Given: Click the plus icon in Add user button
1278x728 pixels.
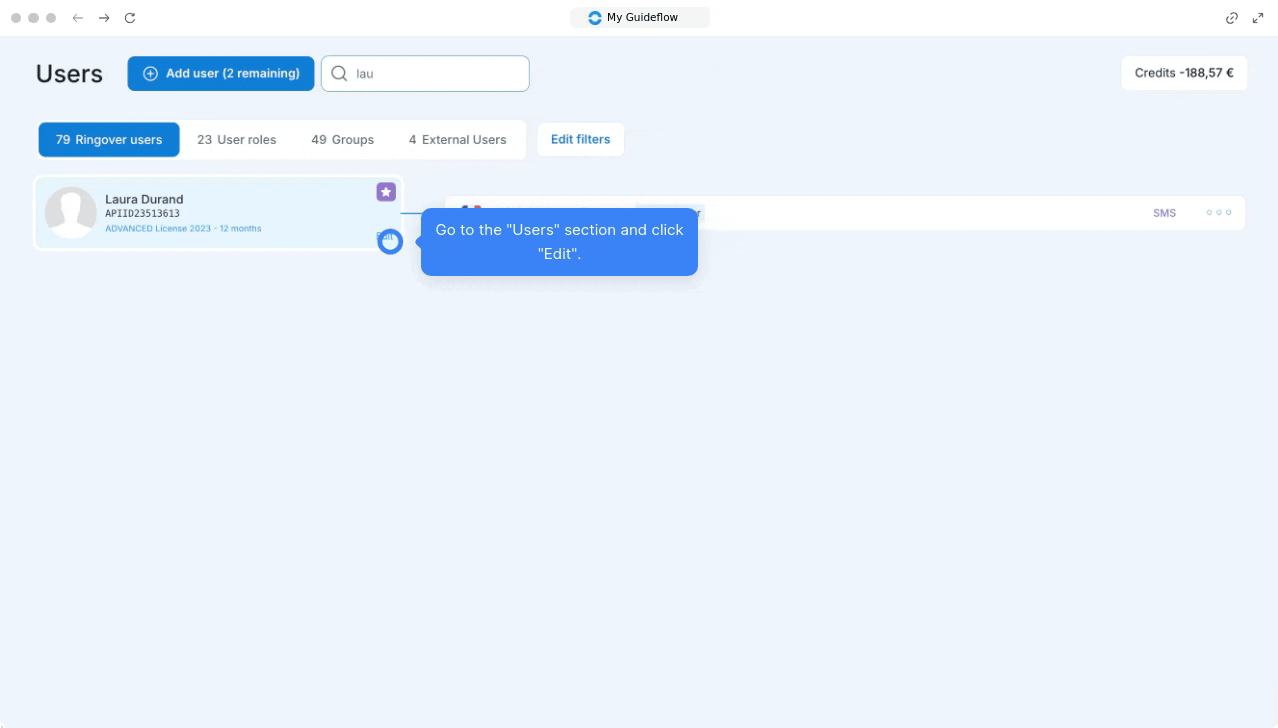Looking at the screenshot, I should click(x=151, y=73).
